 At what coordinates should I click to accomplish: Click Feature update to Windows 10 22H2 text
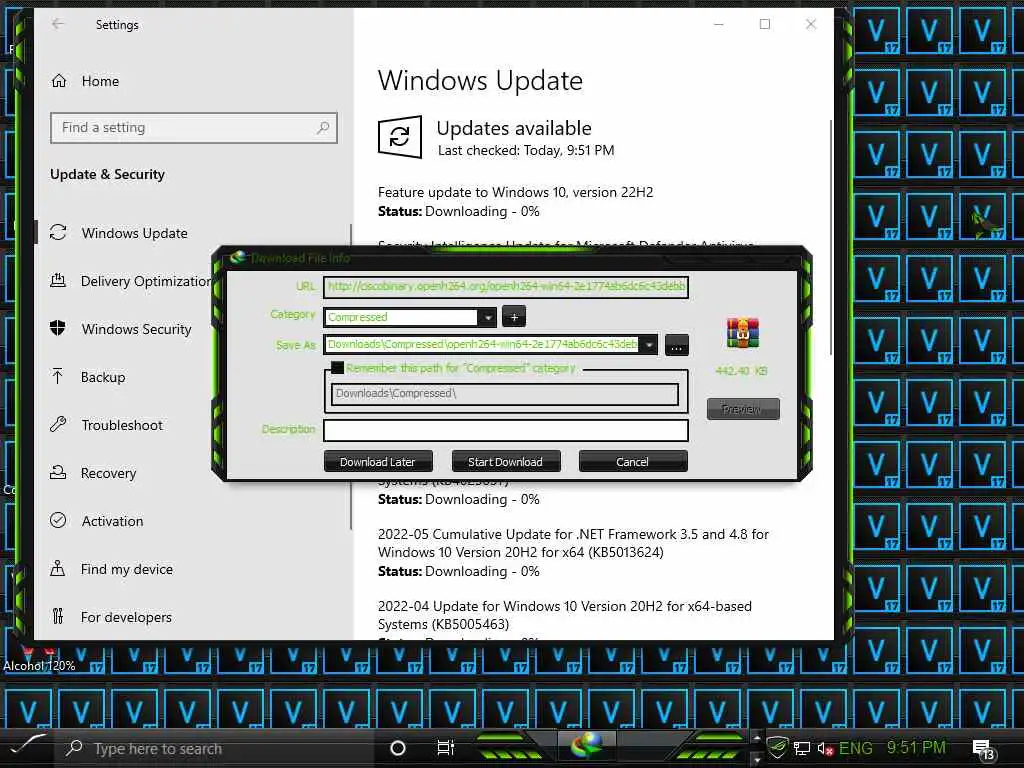(515, 192)
